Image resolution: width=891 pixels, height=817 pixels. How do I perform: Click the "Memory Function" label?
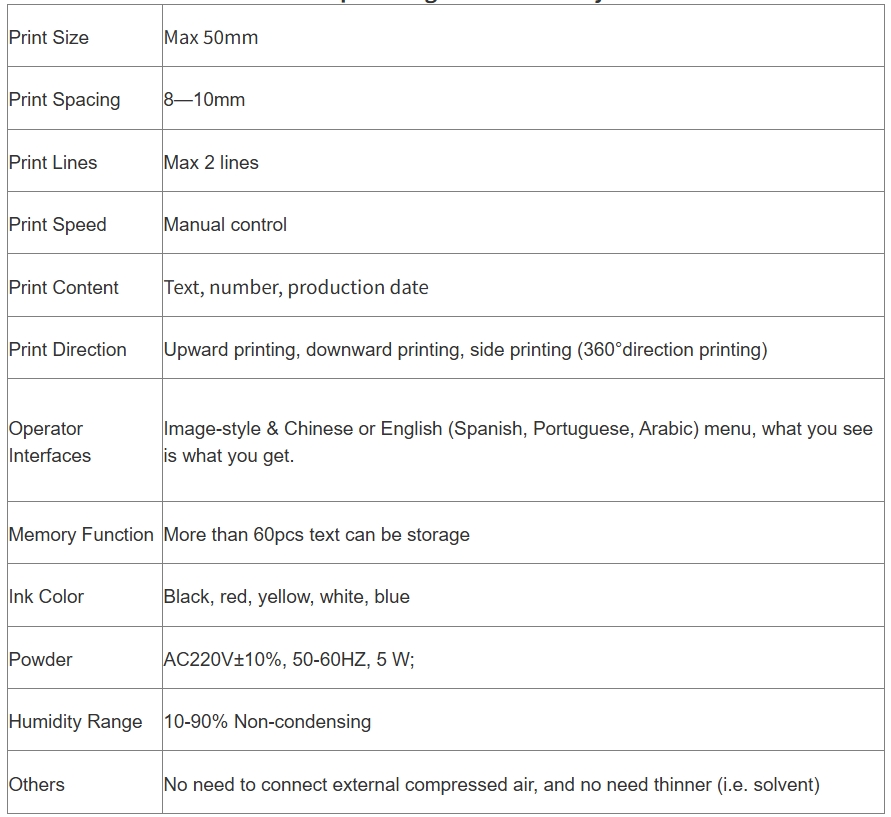pyautogui.click(x=81, y=535)
